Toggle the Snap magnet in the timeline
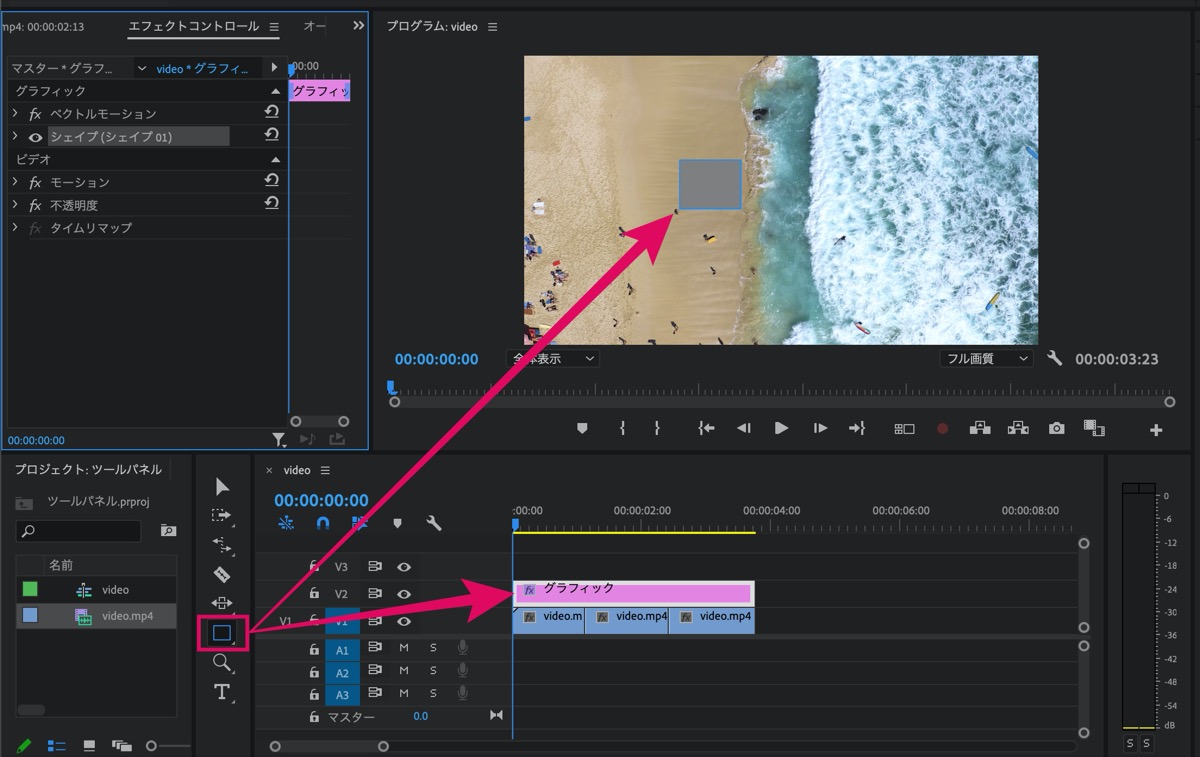The image size is (1200, 757). [324, 522]
